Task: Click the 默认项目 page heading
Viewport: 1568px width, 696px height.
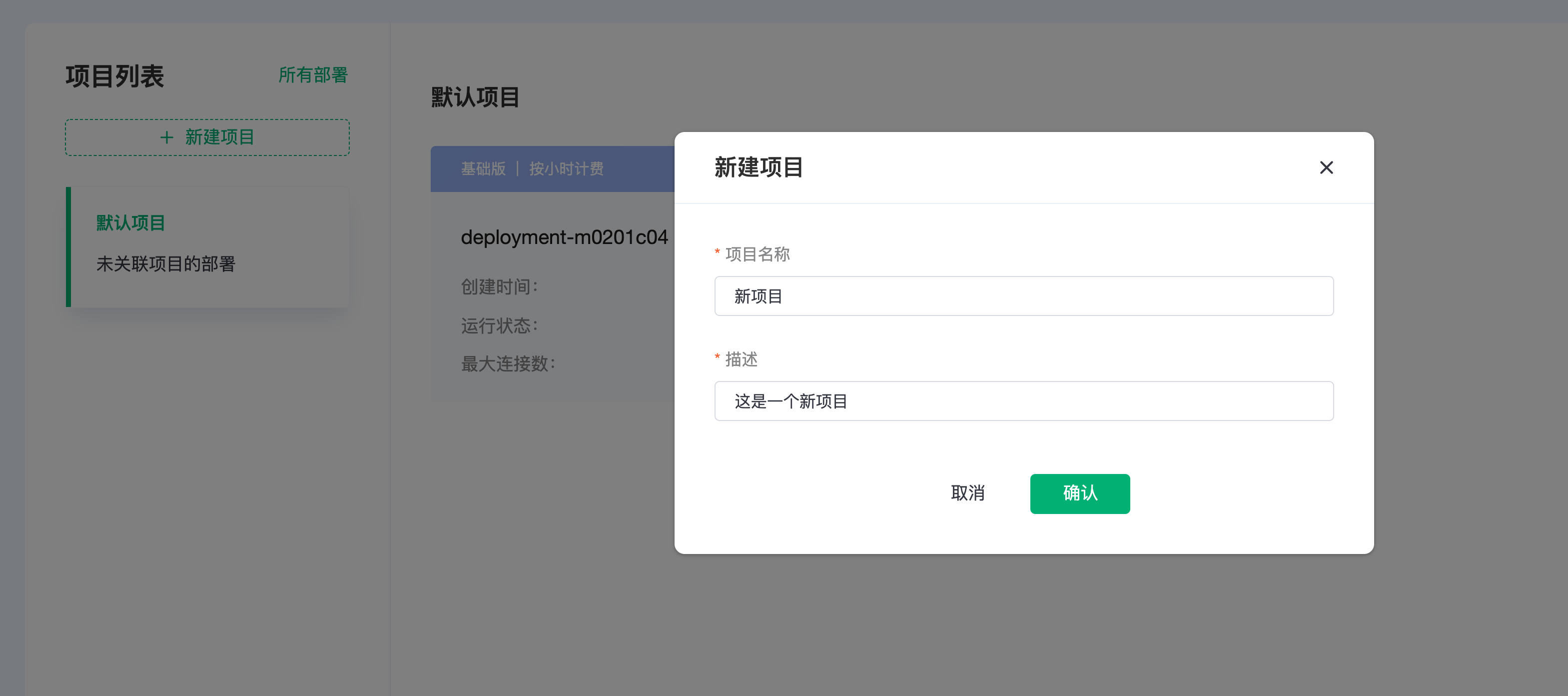Action: click(475, 97)
